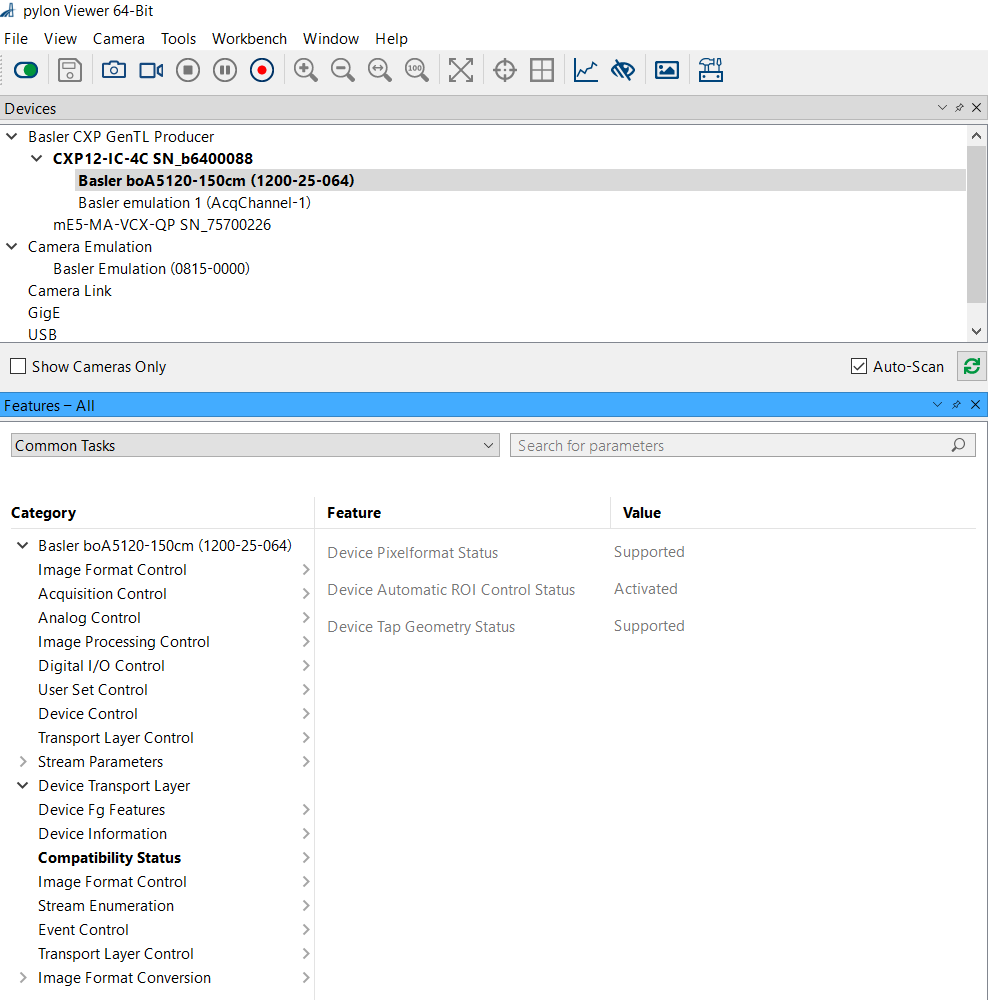Pause the image grab
Screen dimensions: 988x1000
tap(225, 70)
